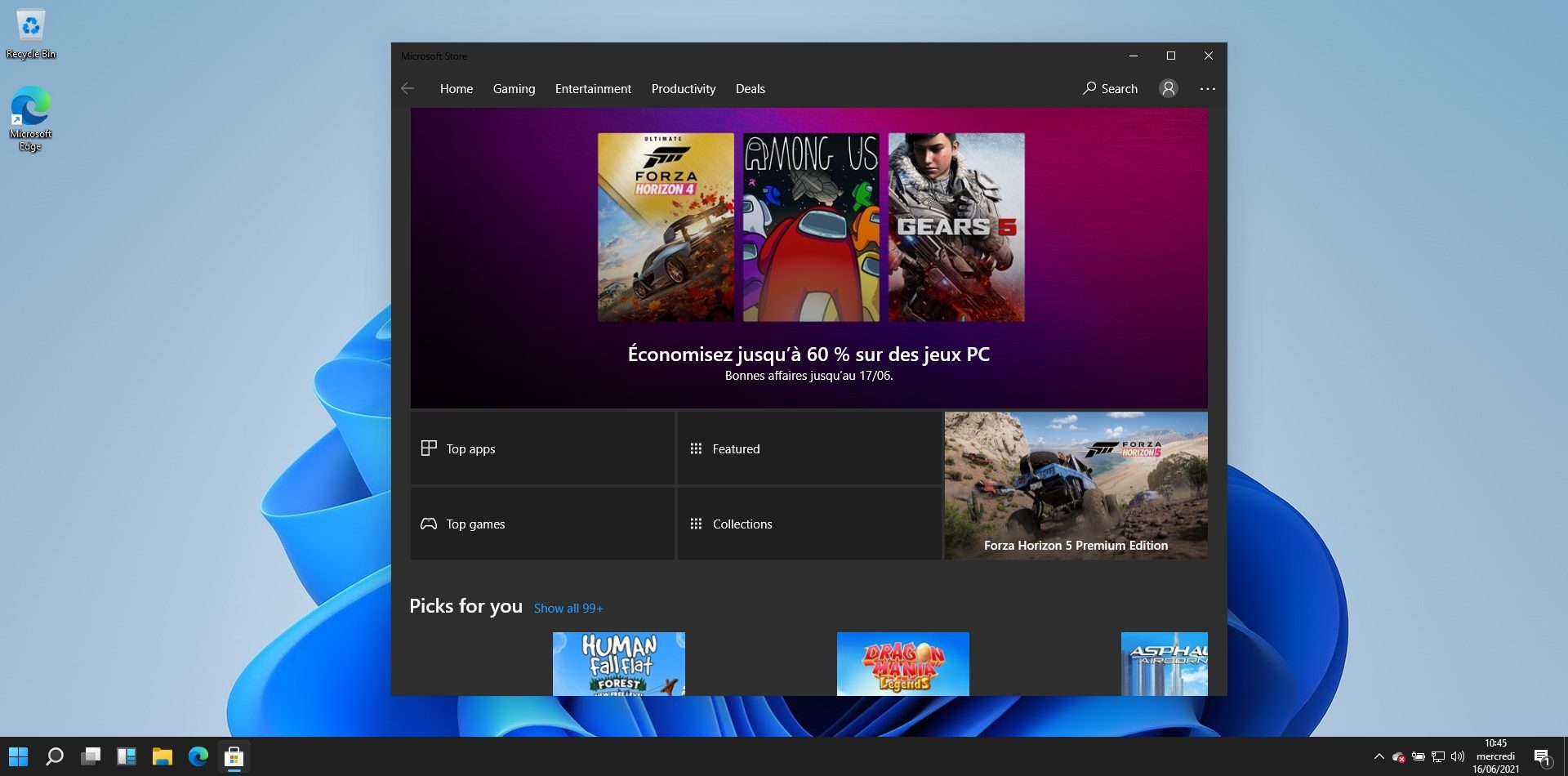Select the Microsoft Edge desktop shortcut
The height and width of the screenshot is (776, 1568).
tap(31, 118)
